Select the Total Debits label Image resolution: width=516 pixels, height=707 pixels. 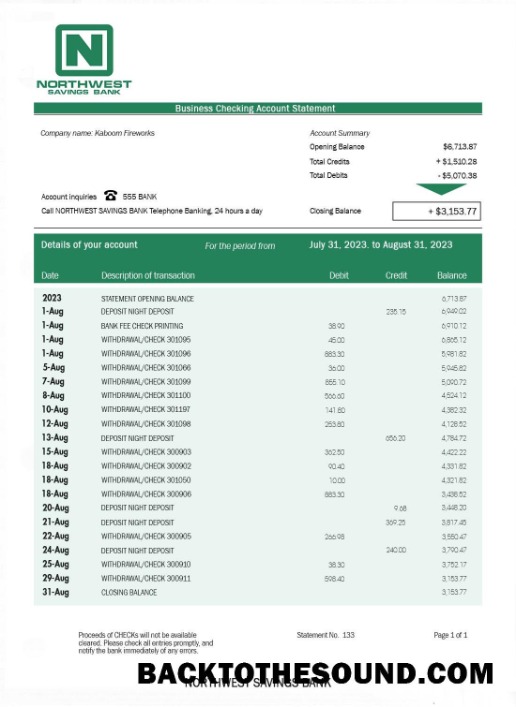pos(328,175)
